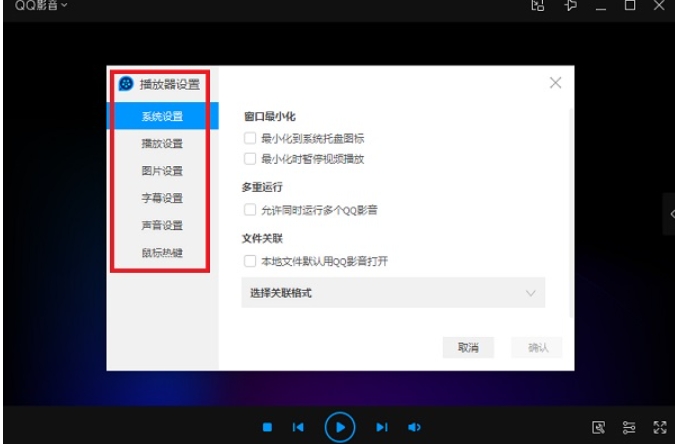This screenshot has width=675, height=444.
Task: Go to the 字幕设置 tab
Action: tap(162, 198)
